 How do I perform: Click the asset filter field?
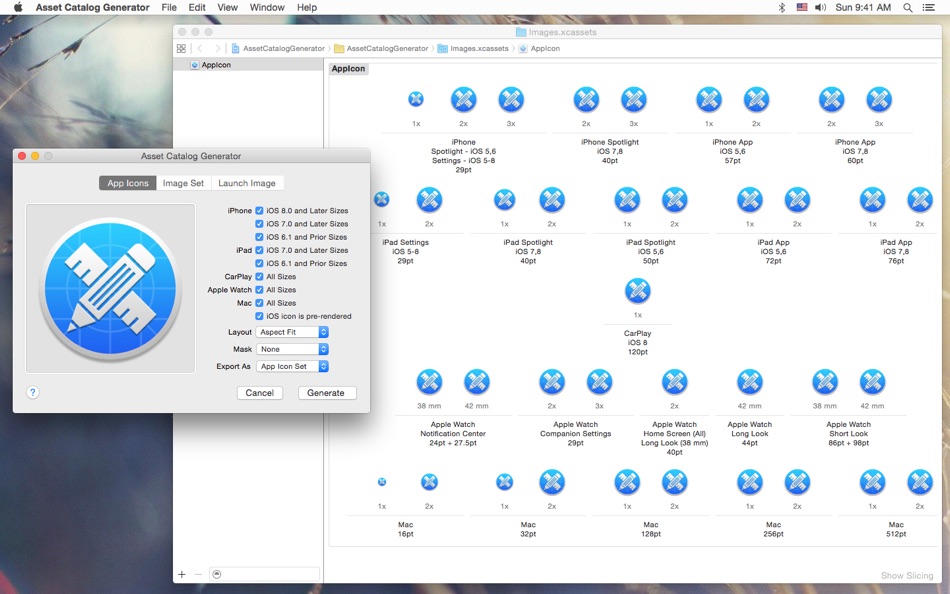point(265,574)
